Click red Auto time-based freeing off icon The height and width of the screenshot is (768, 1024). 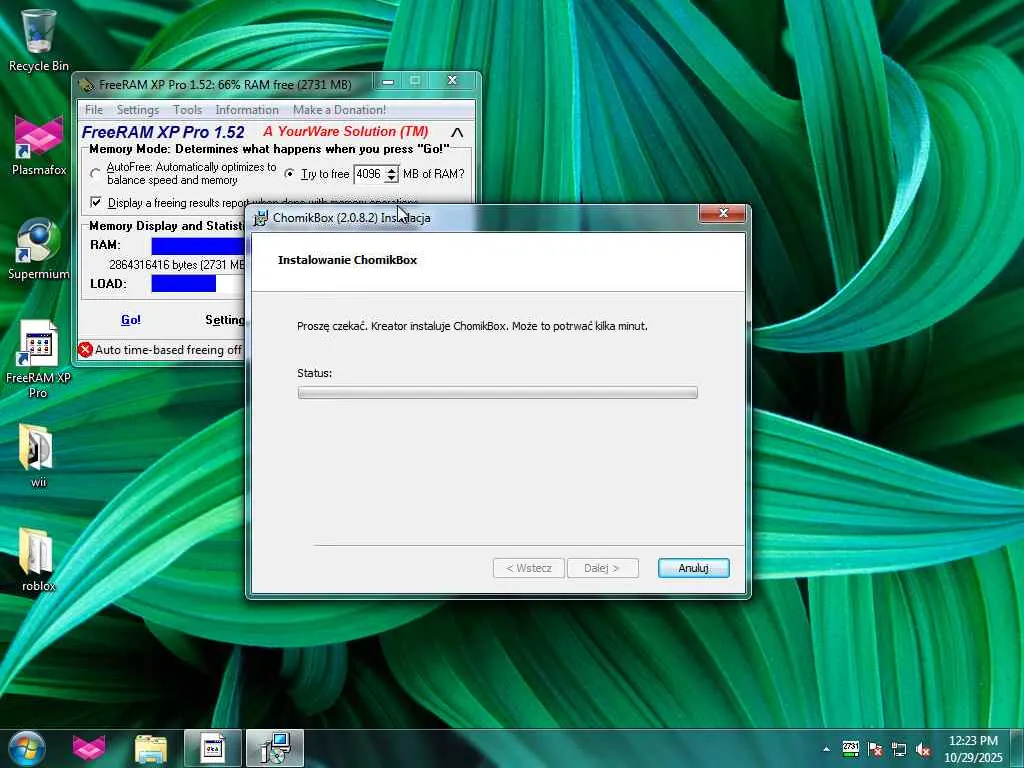pyautogui.click(x=85, y=349)
